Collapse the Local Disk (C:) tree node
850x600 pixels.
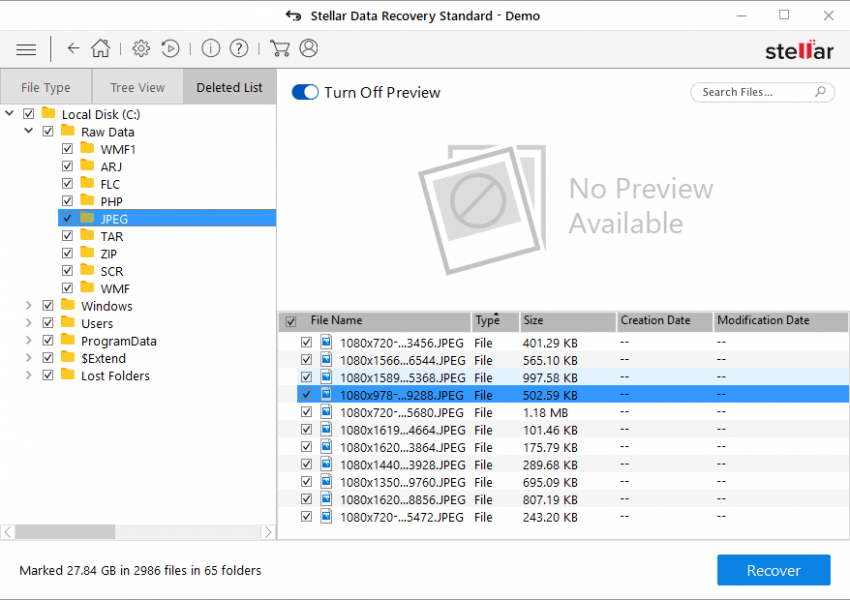coord(9,113)
